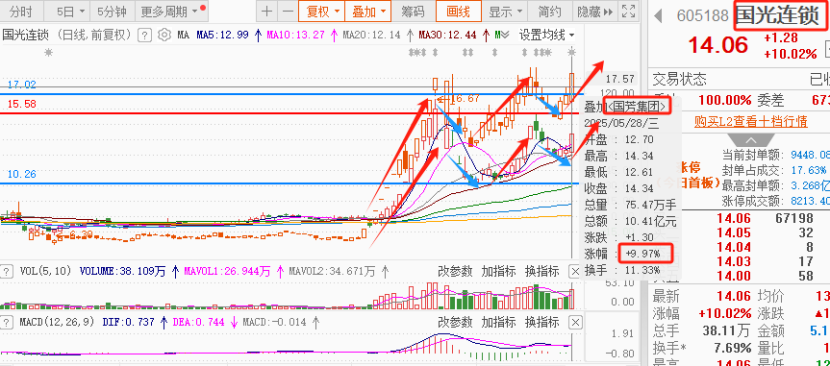Toggle the 画线 drawing tools button
Image resolution: width=830 pixels, height=366 pixels.
coord(459,11)
